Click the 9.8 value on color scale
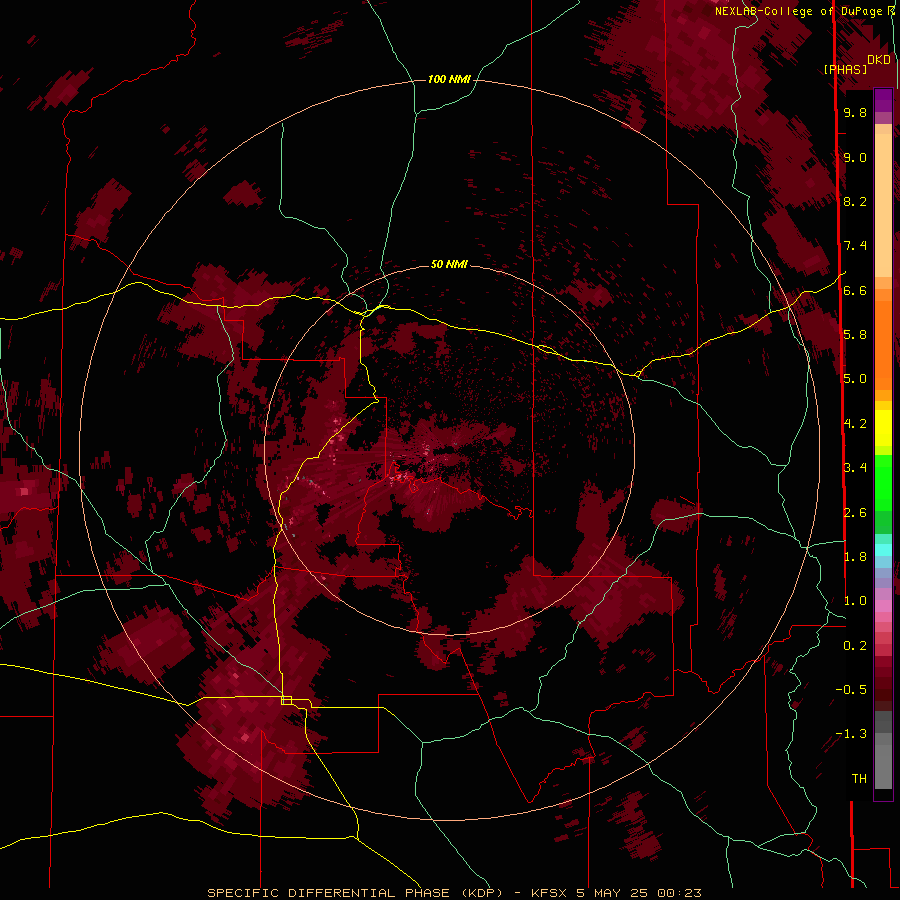 (x=855, y=112)
